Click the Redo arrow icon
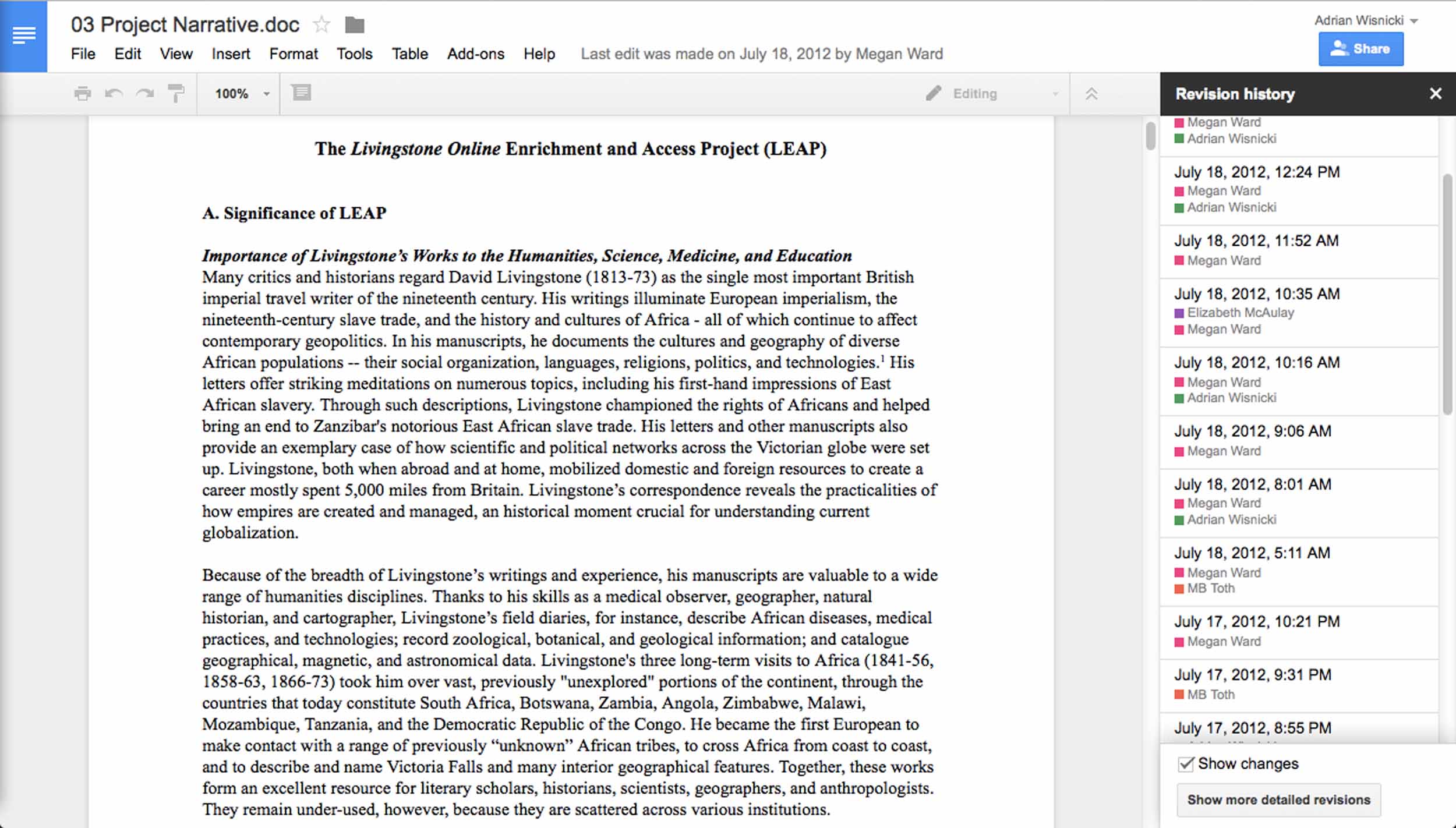 coord(144,93)
